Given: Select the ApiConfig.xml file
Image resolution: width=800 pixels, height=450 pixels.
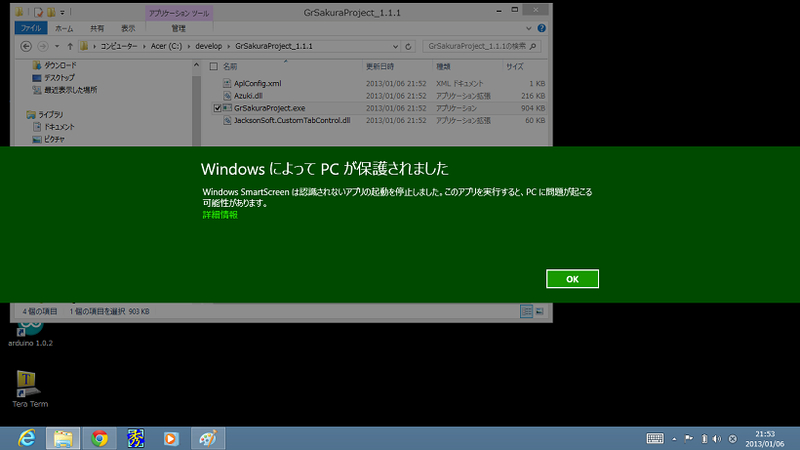Looking at the screenshot, I should 258,83.
